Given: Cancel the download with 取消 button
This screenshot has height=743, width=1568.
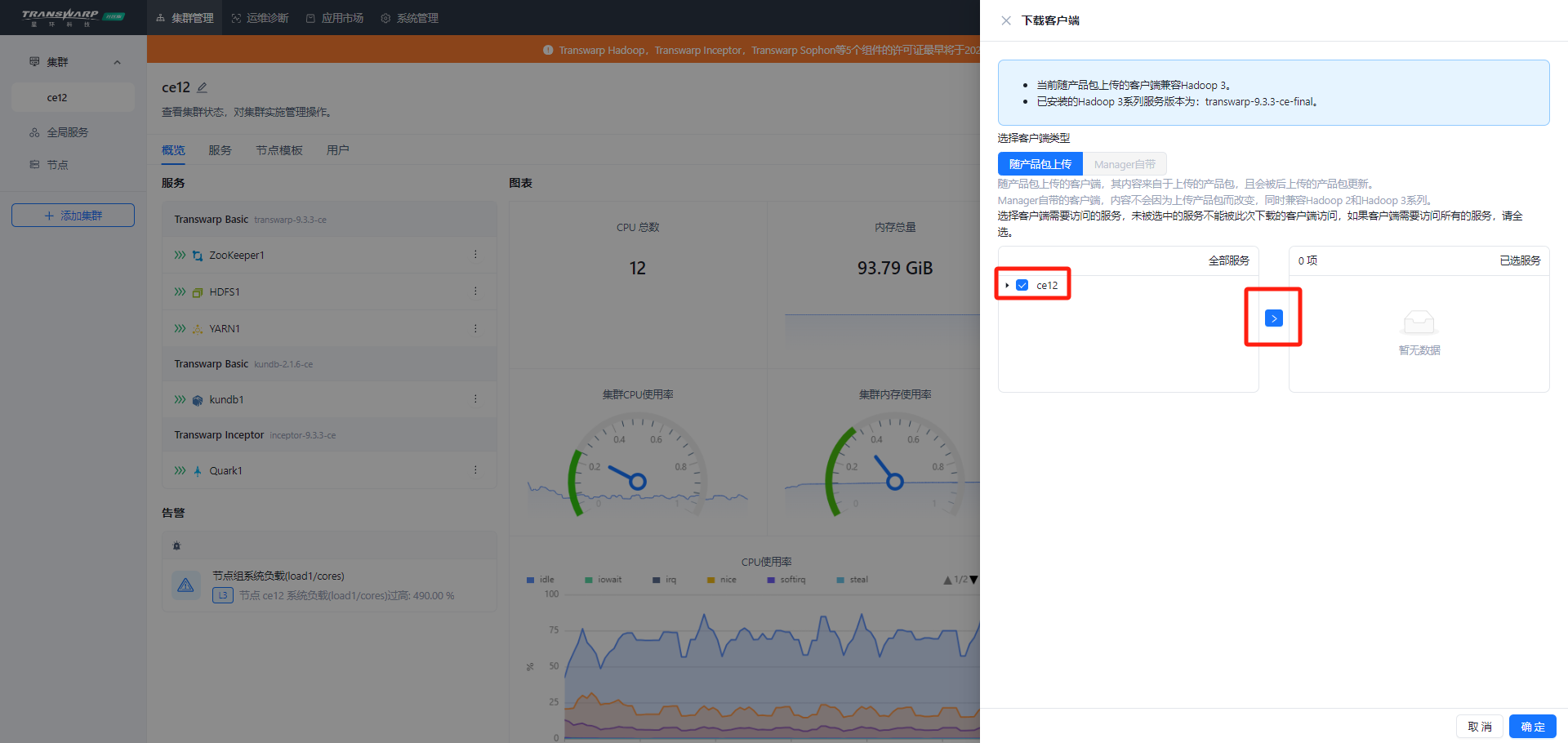Looking at the screenshot, I should 1479,727.
